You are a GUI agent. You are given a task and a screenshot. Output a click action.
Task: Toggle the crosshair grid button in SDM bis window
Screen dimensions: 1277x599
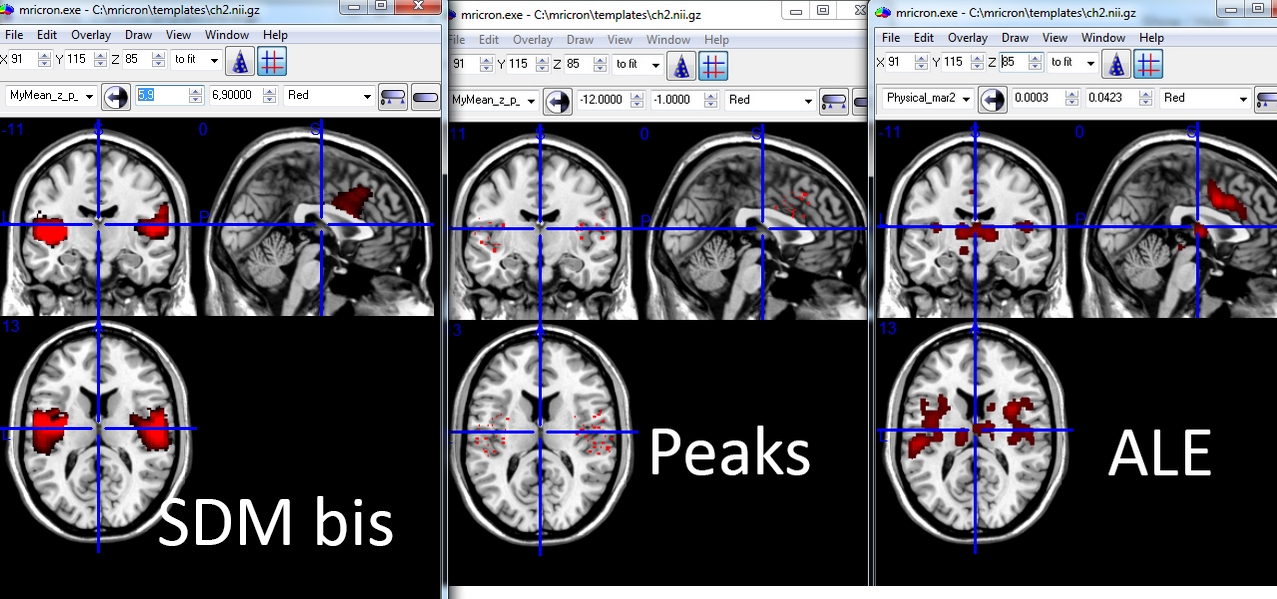tap(271, 62)
